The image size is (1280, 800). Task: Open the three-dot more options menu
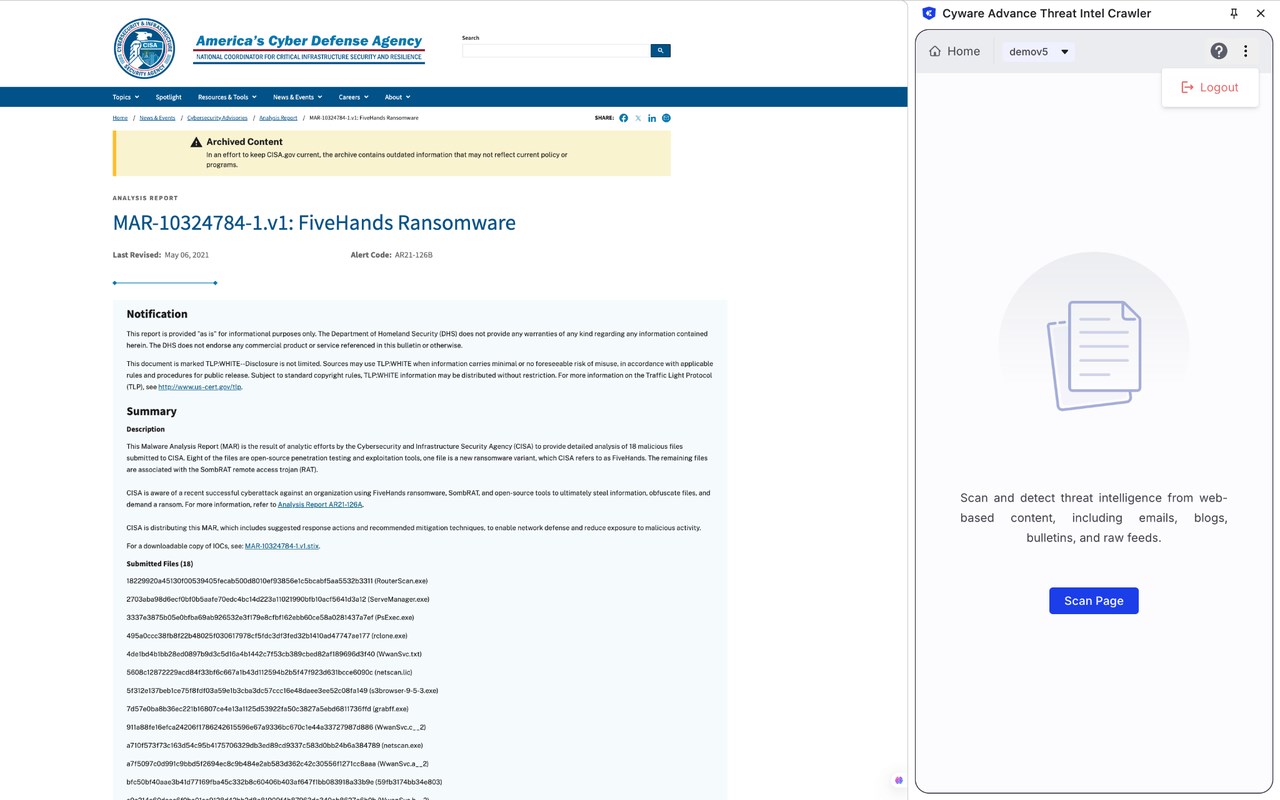1246,51
